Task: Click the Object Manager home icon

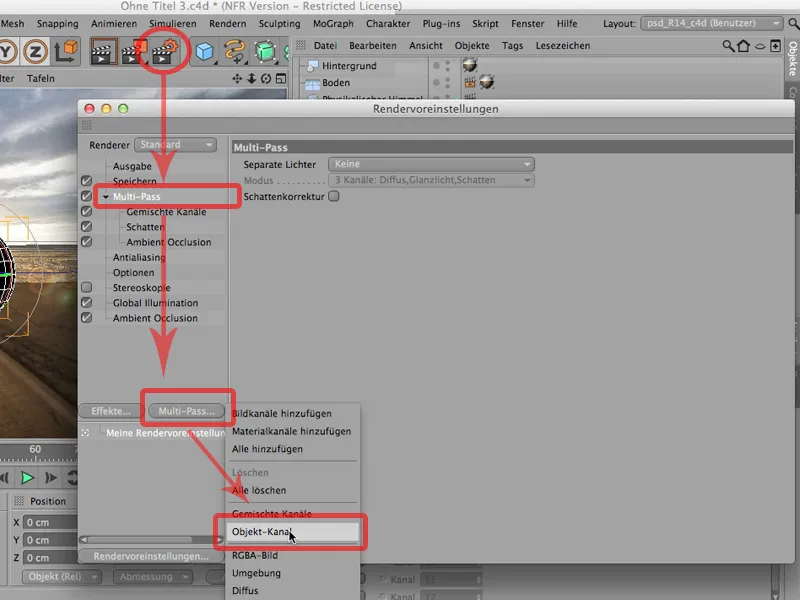Action: [743, 46]
